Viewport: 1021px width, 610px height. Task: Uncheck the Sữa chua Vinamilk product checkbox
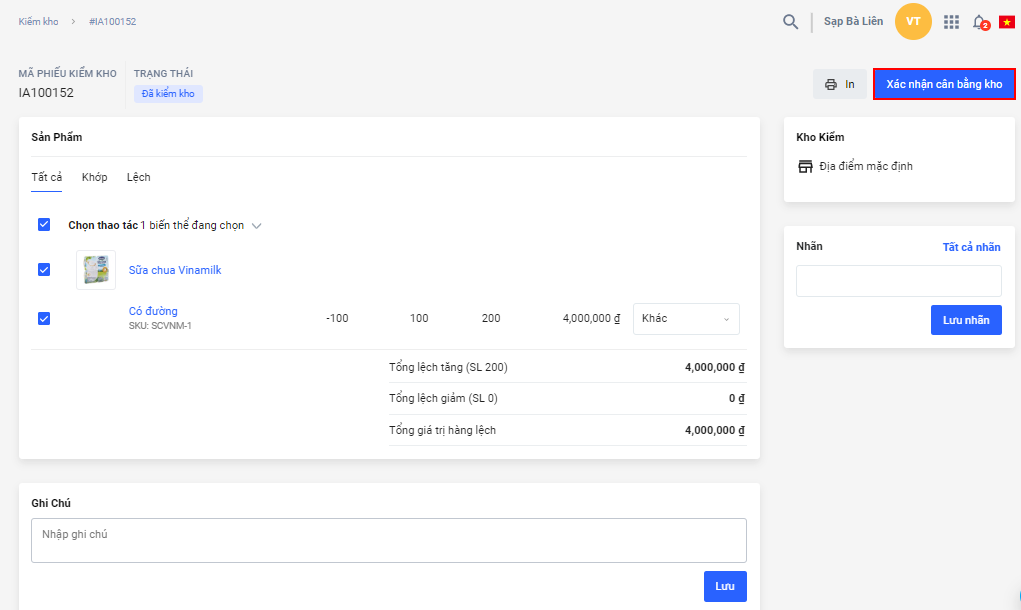pyautogui.click(x=44, y=270)
